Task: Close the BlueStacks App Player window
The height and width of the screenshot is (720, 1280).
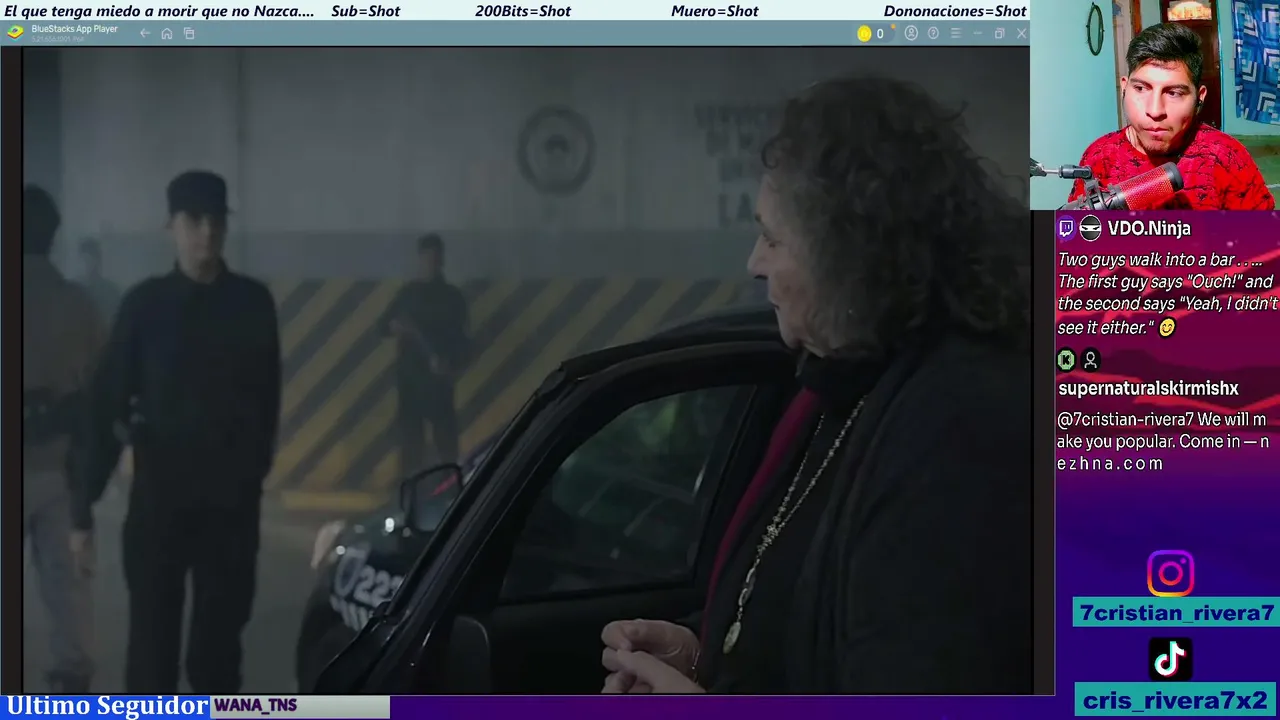Action: click(1021, 33)
